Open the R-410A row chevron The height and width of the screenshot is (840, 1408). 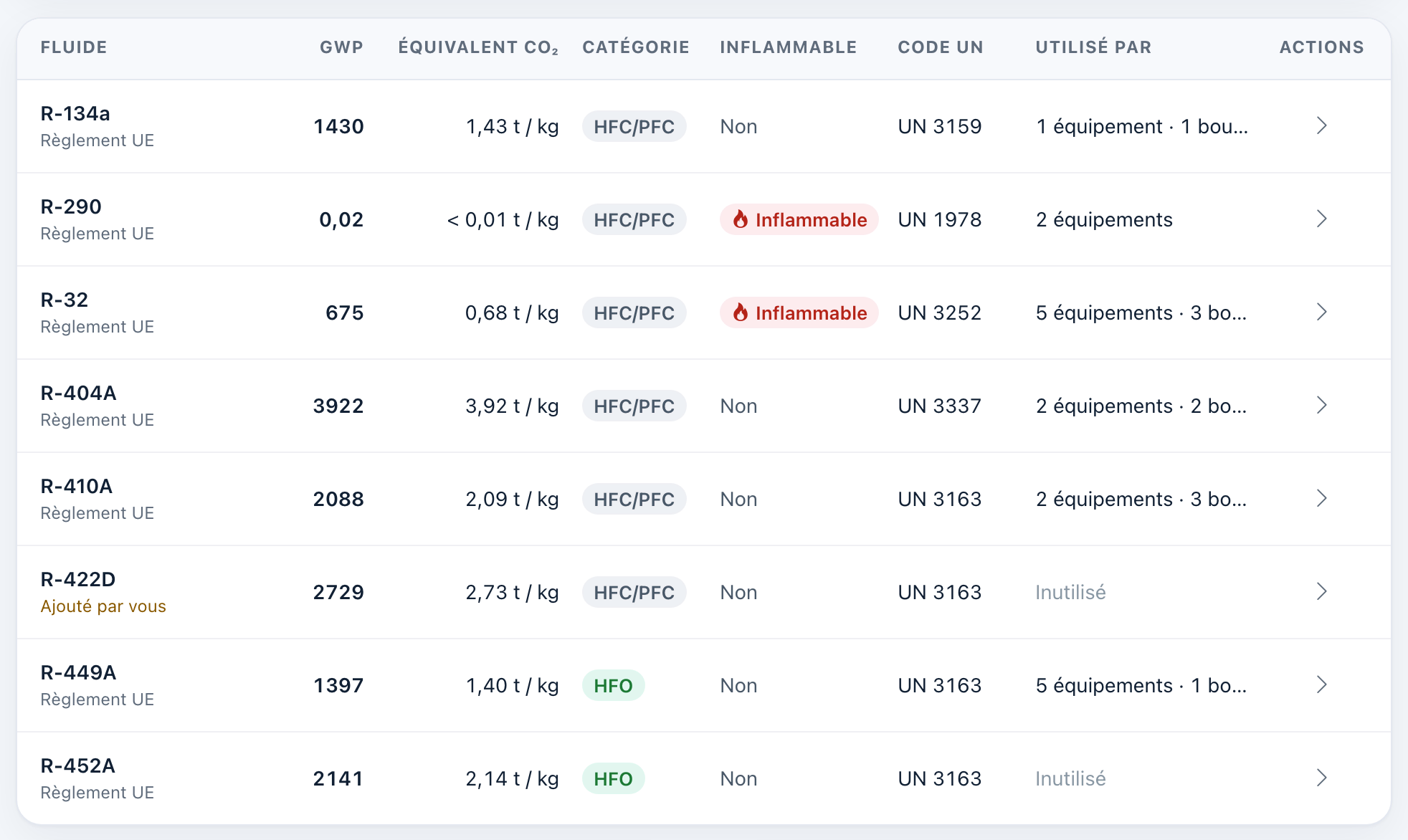click(x=1322, y=499)
